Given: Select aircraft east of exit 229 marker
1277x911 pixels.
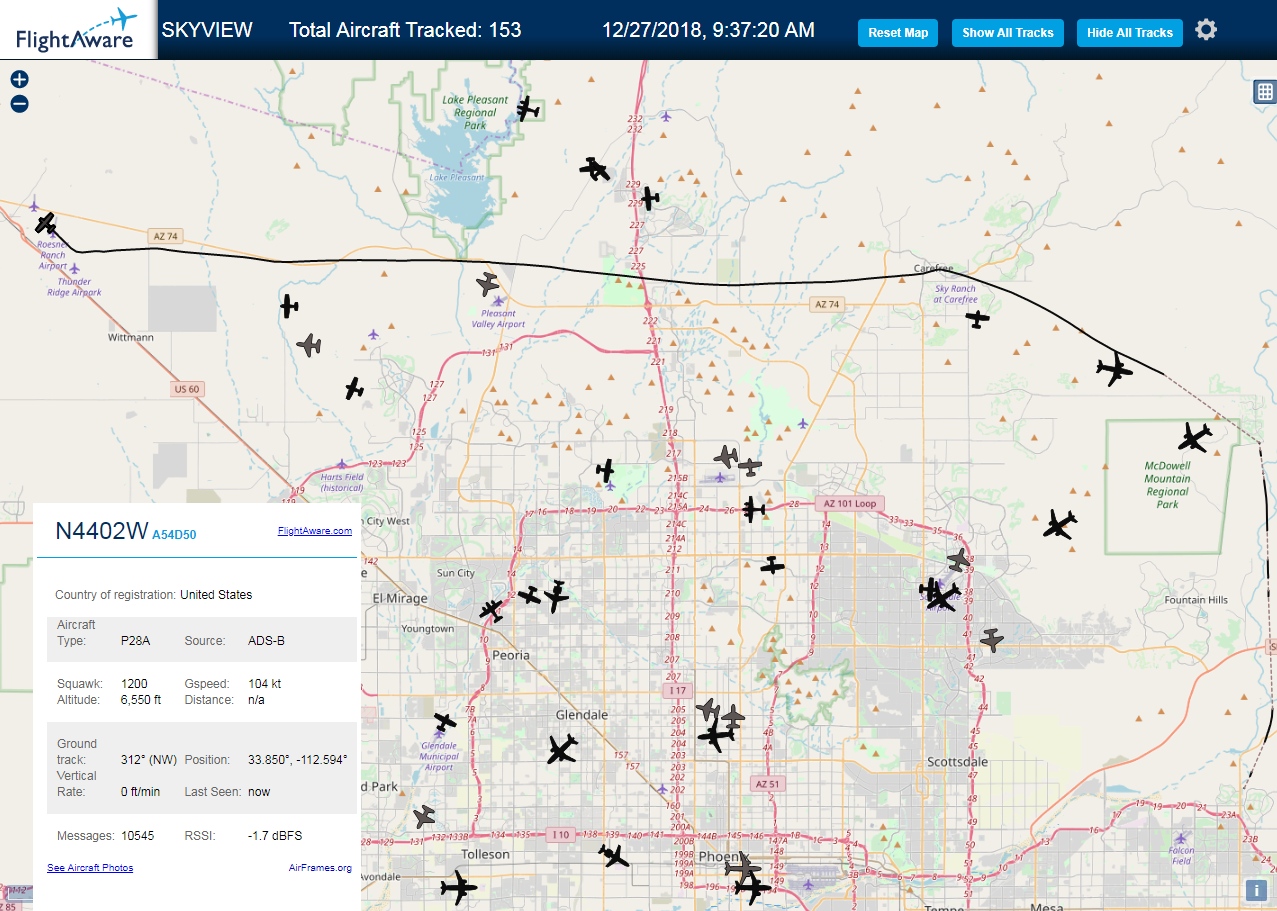Looking at the screenshot, I should click(650, 198).
